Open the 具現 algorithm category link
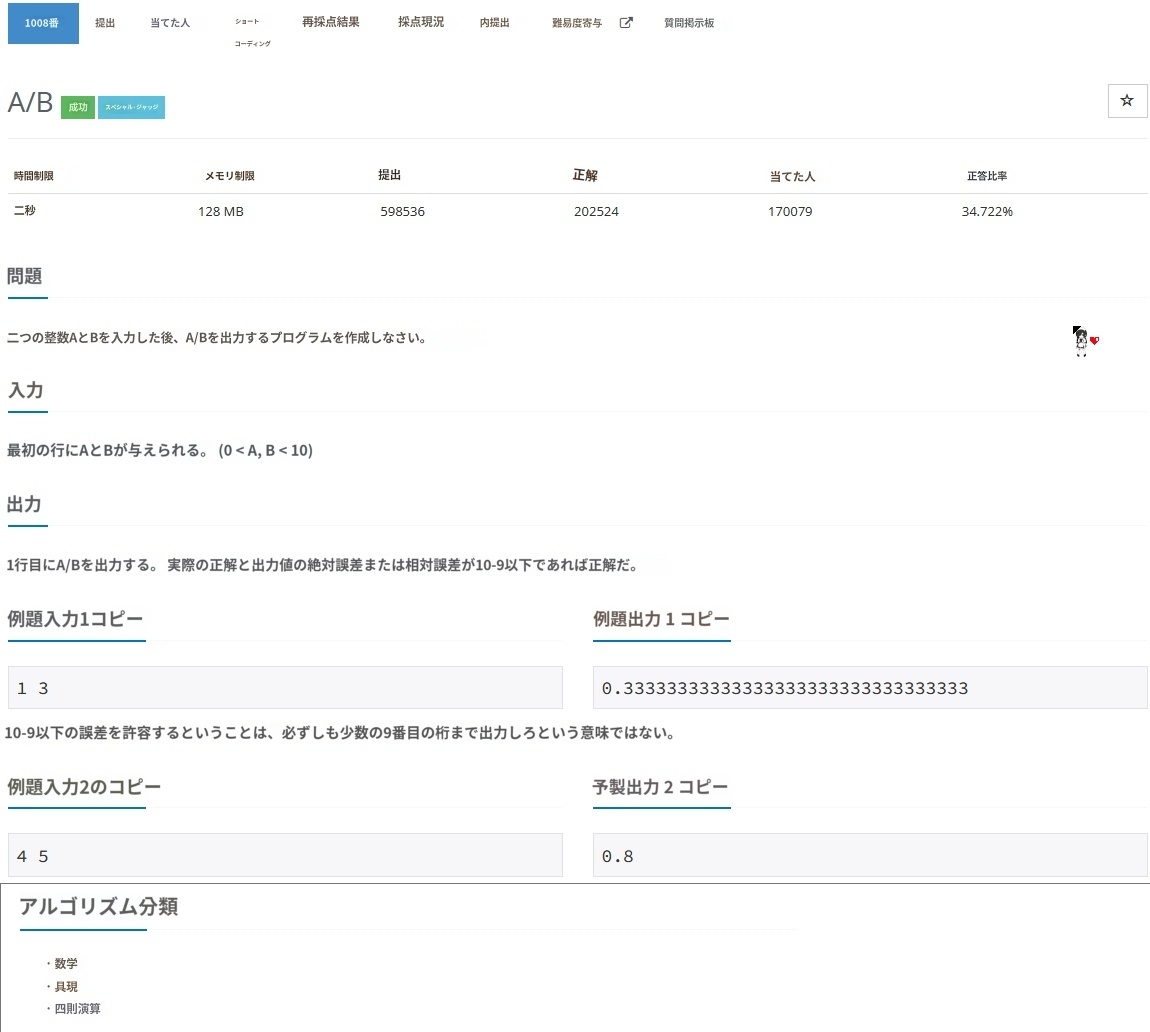The image size is (1150, 1032). tap(66, 986)
